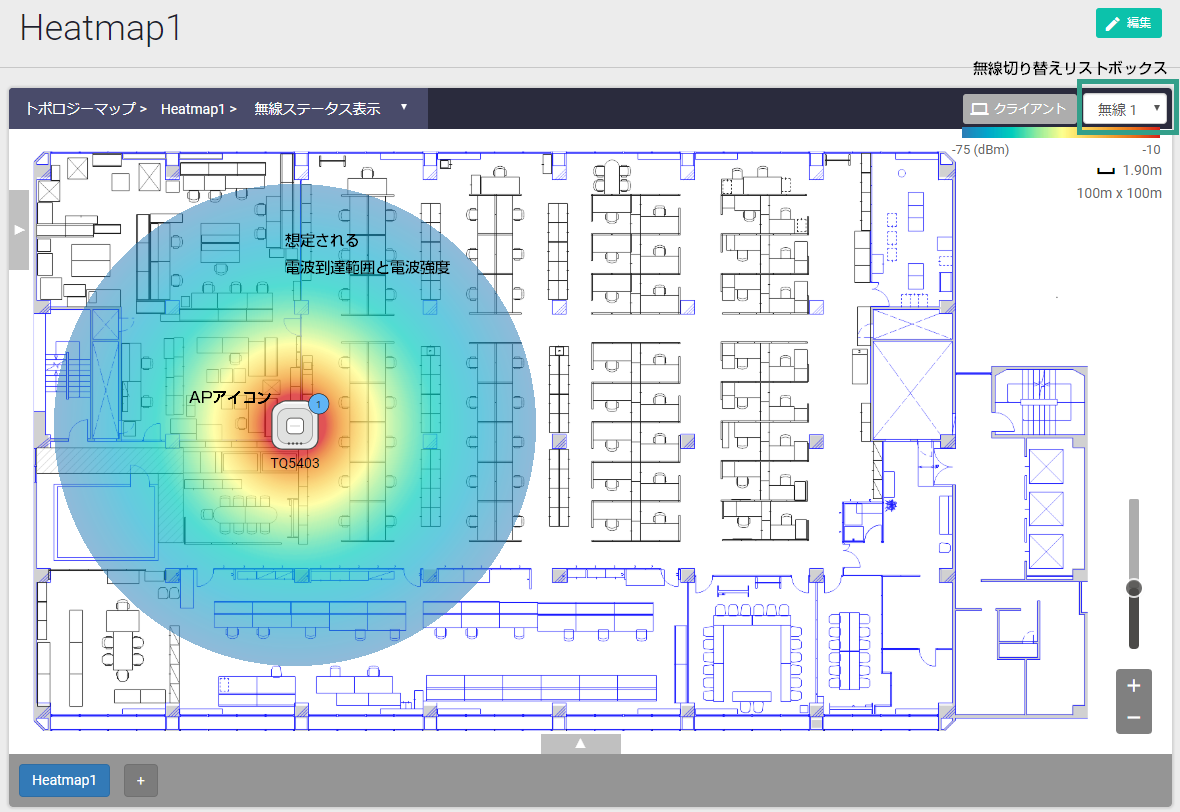Open the 無線ステータス表示 display mode dropdown
Viewport: 1180px width, 812px height.
[x=330, y=109]
